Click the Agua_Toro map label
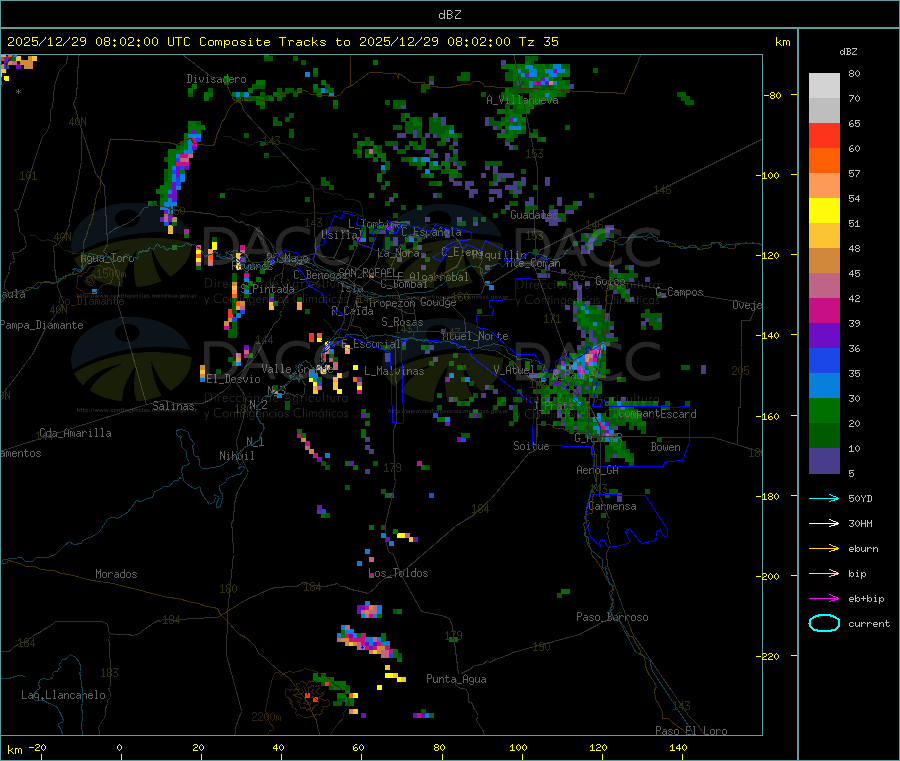Image resolution: width=900 pixels, height=761 pixels. click(107, 258)
